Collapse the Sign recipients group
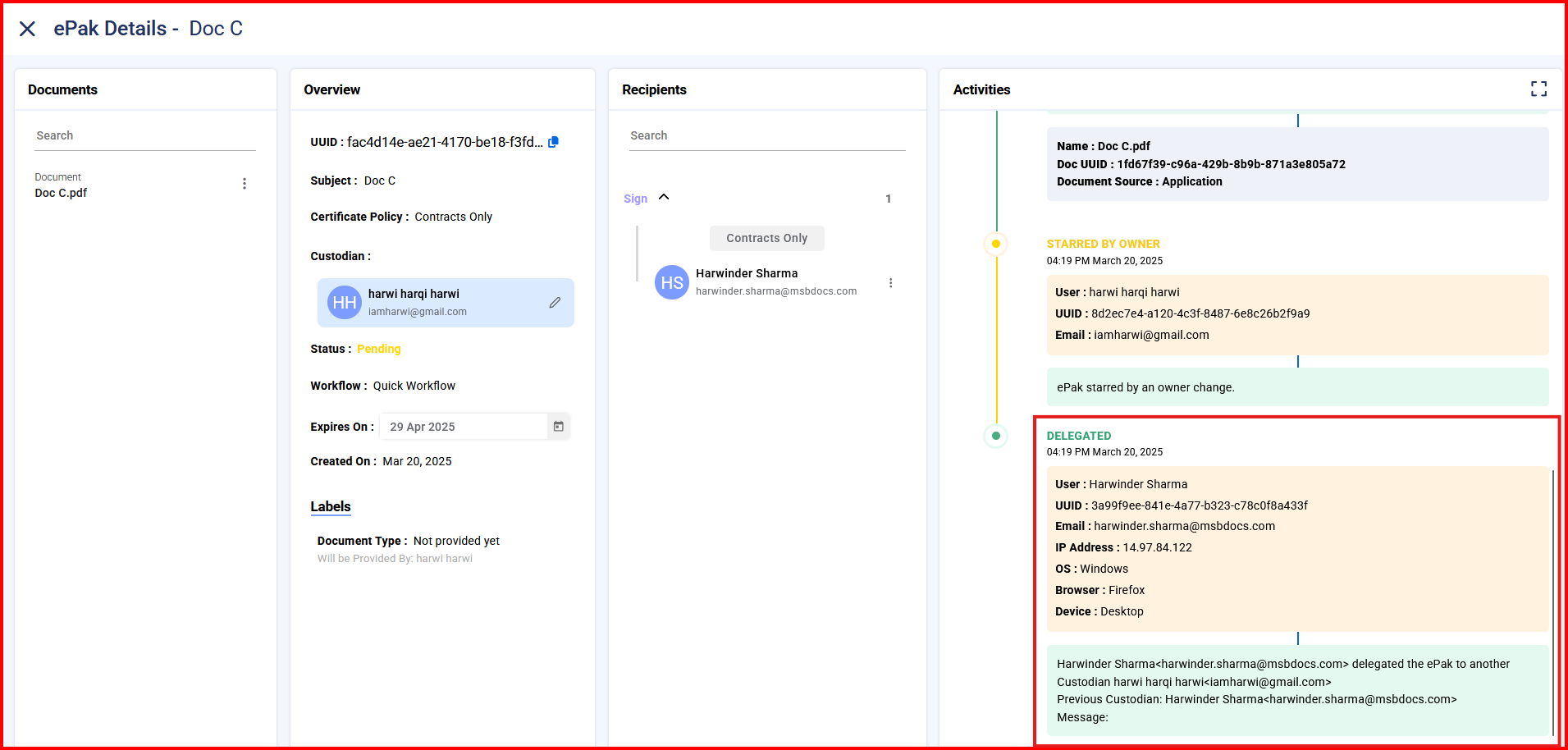This screenshot has width=1568, height=750. (664, 198)
